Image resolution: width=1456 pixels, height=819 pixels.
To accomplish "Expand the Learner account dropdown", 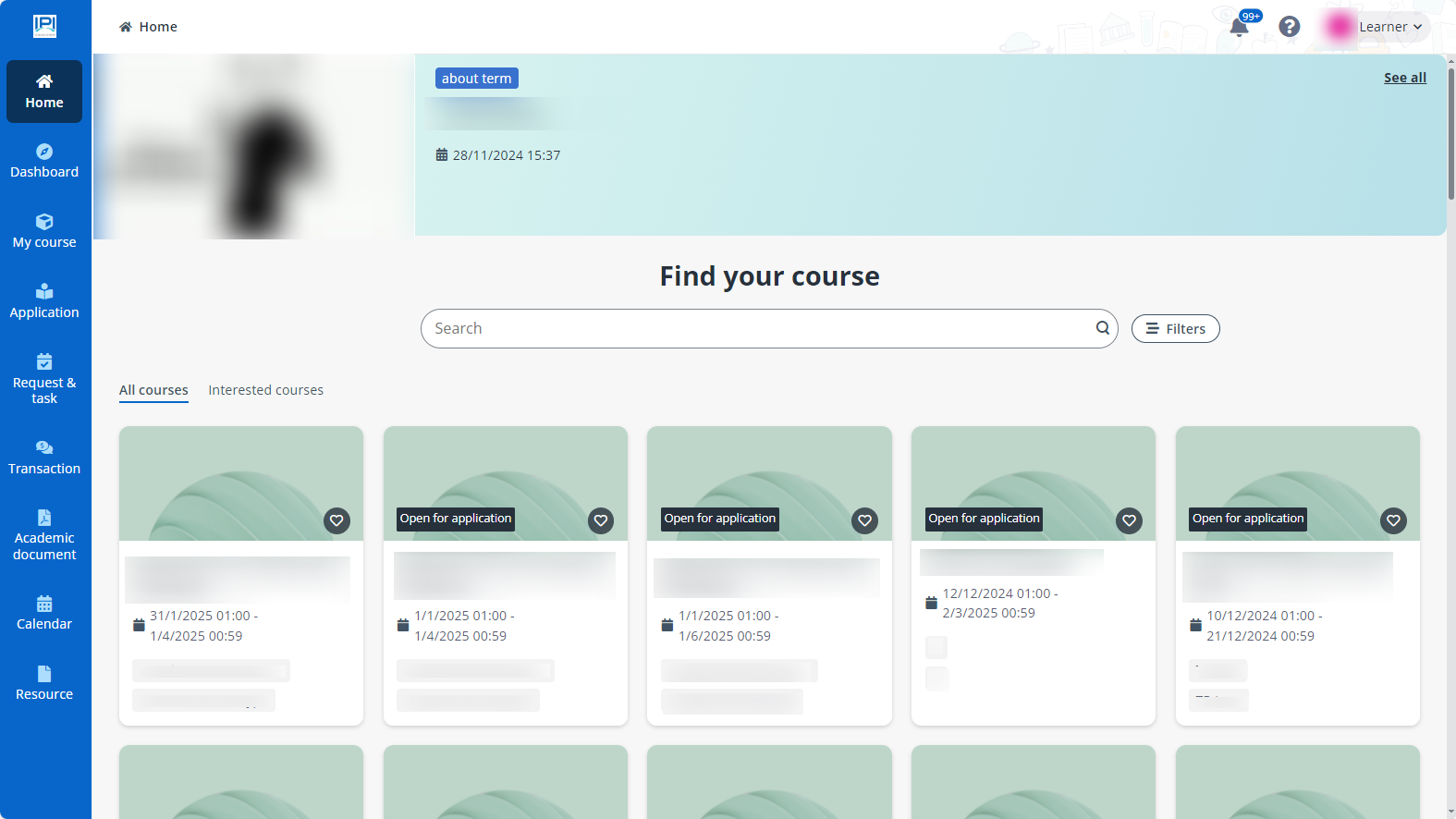I will 1390,27.
